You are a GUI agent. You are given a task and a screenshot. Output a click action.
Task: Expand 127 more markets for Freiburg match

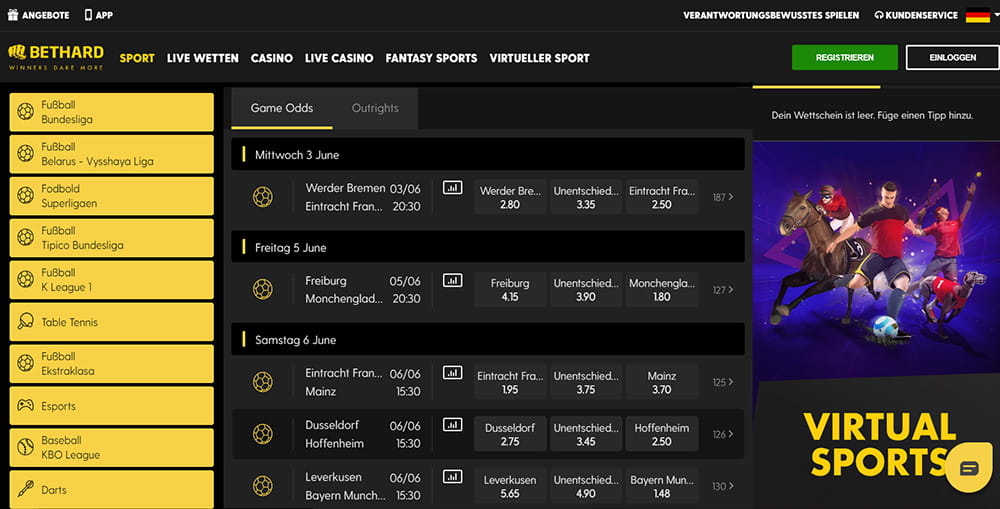click(723, 290)
